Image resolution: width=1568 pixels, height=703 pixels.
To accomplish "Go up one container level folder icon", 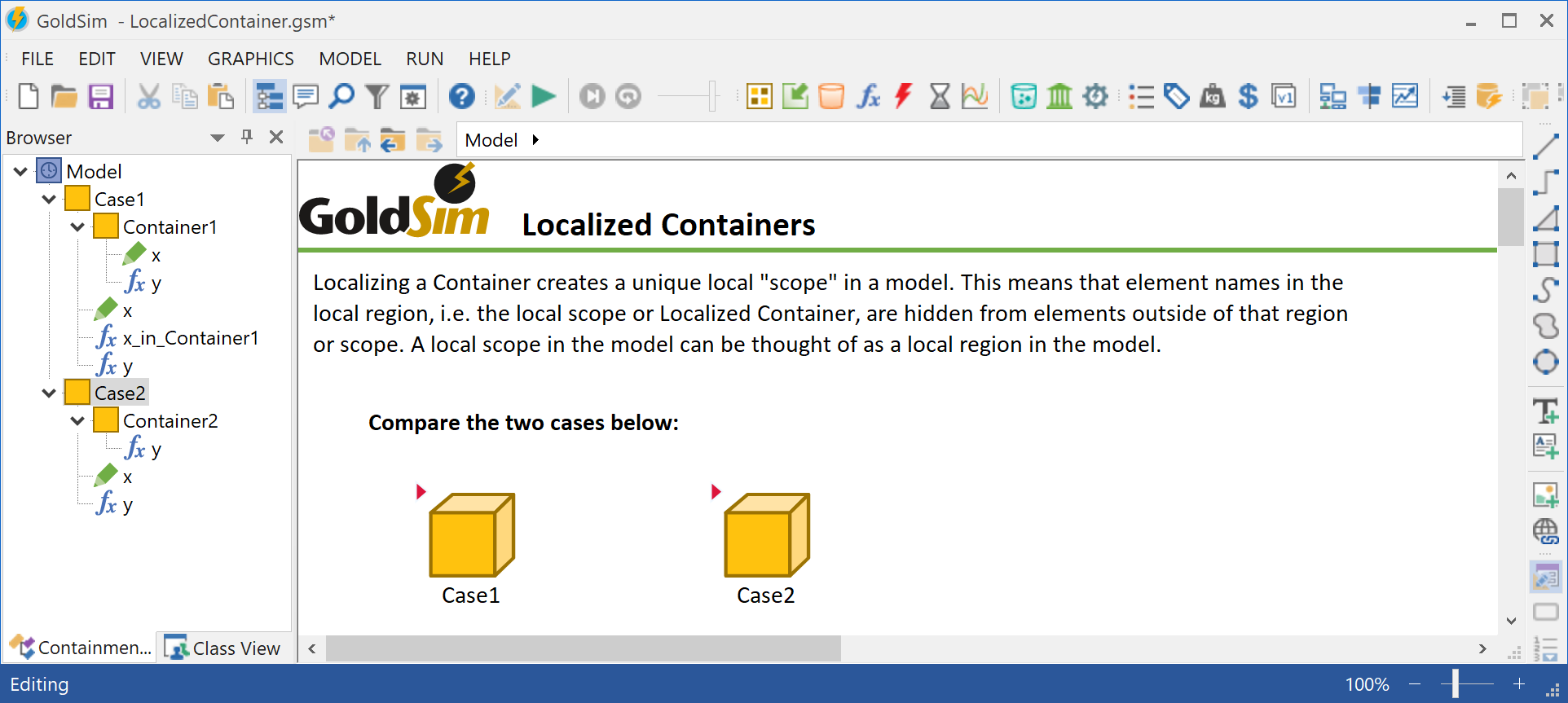I will tap(358, 140).
